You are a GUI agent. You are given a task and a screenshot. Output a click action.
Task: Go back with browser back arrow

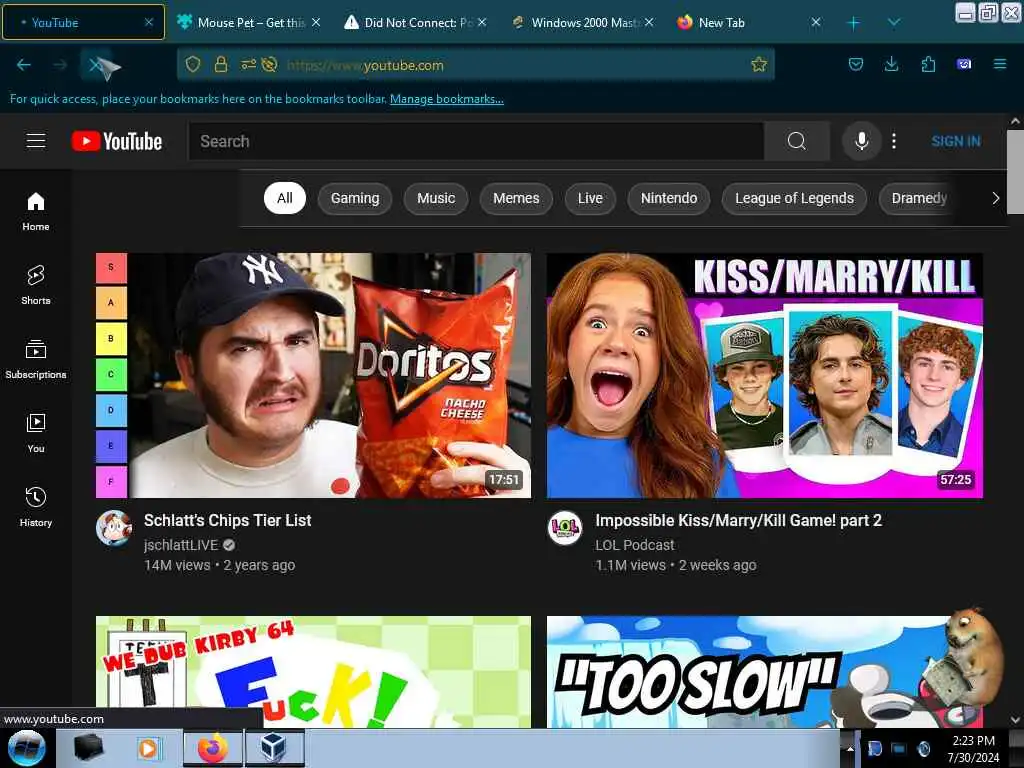tap(24, 65)
